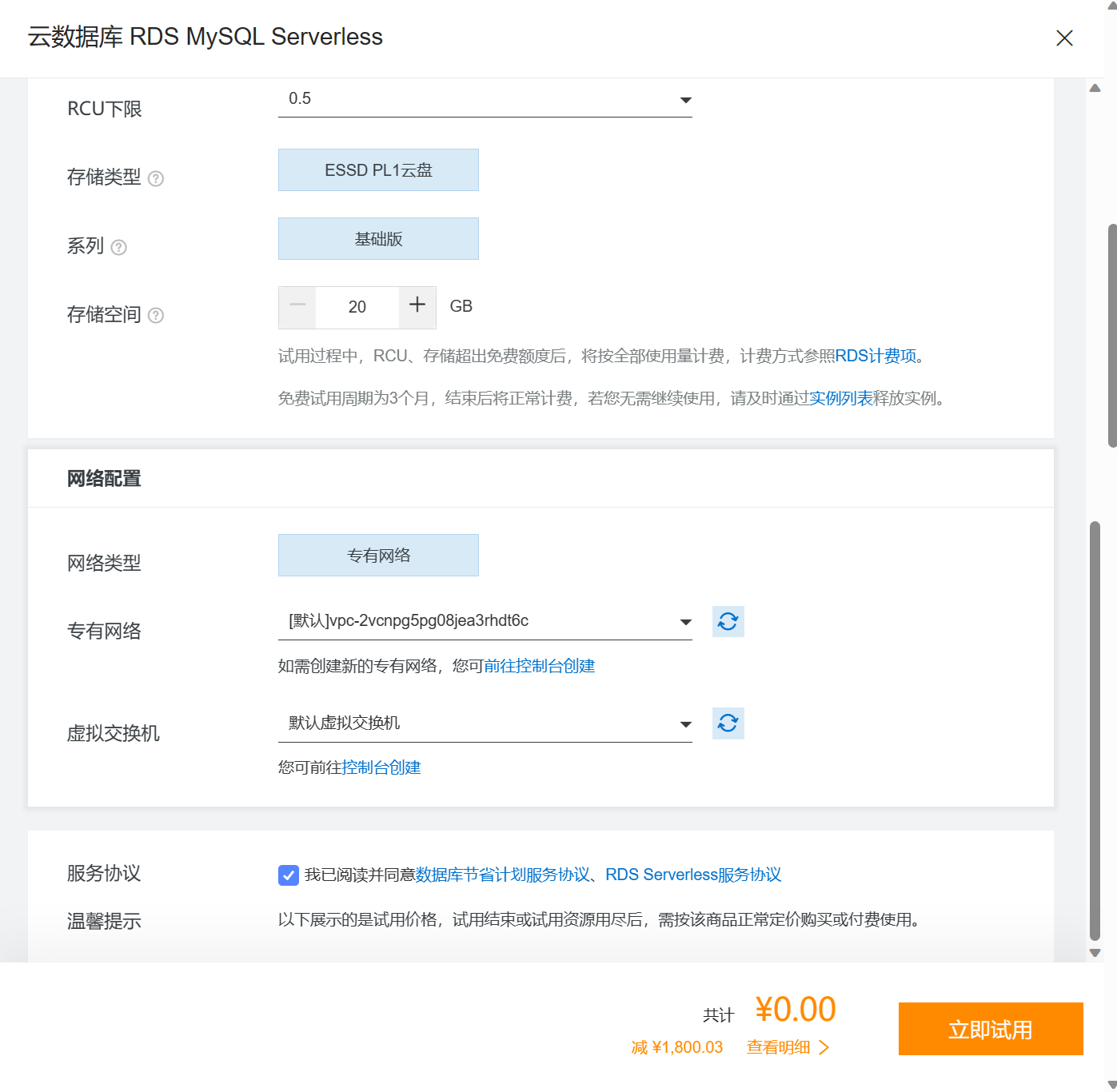Click the help icon beside 系列
Image resolution: width=1117 pixels, height=1092 pixels.
(118, 247)
